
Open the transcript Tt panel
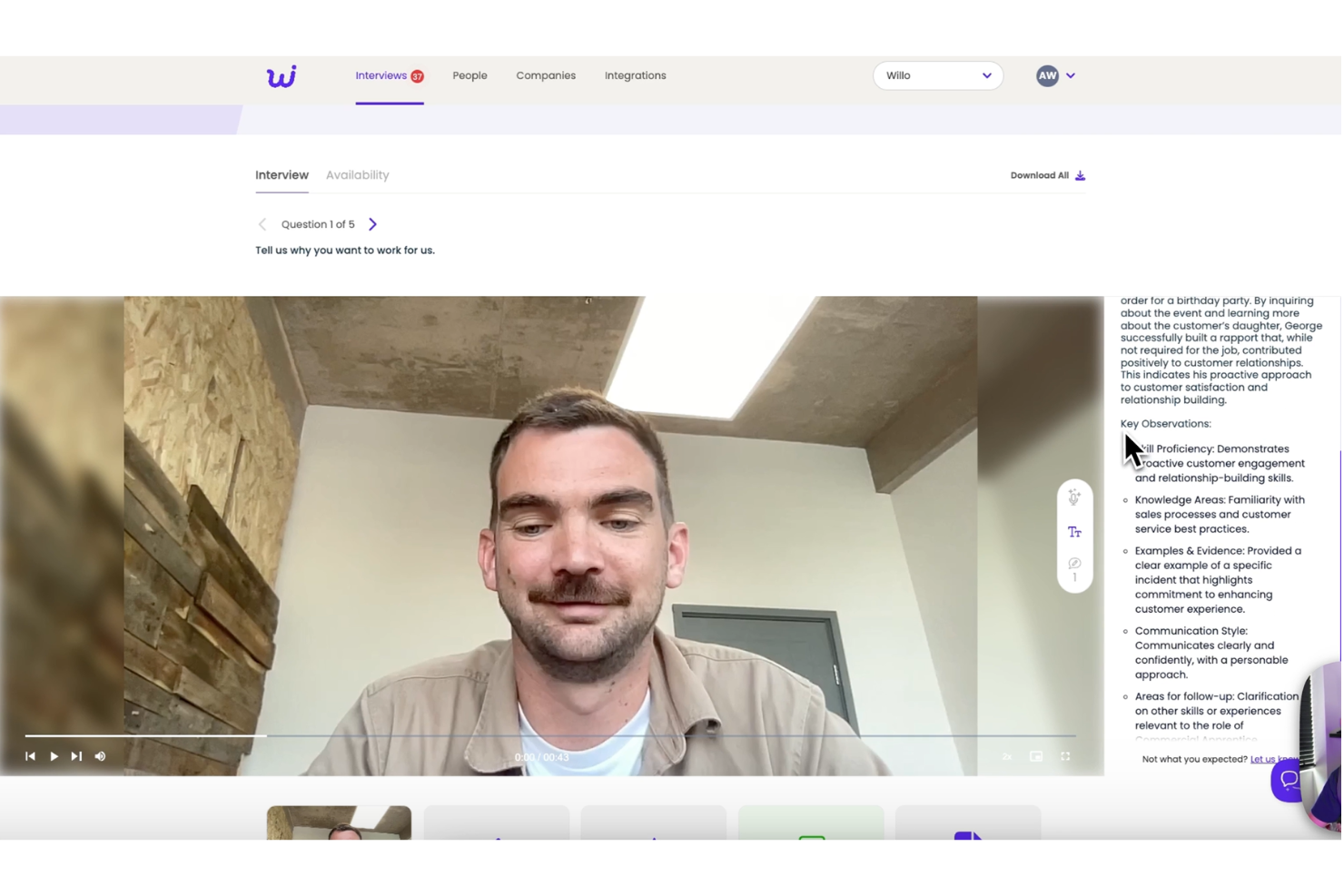coord(1074,532)
